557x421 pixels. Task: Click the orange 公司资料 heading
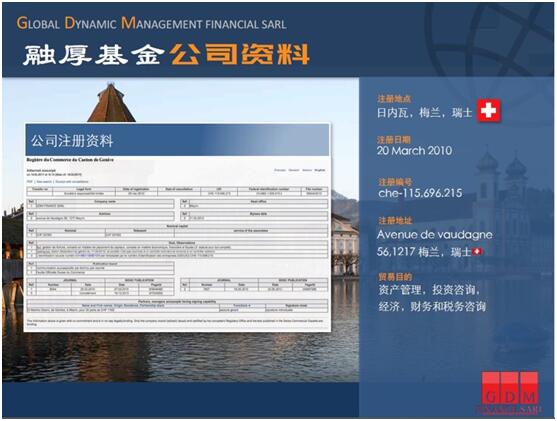click(239, 54)
